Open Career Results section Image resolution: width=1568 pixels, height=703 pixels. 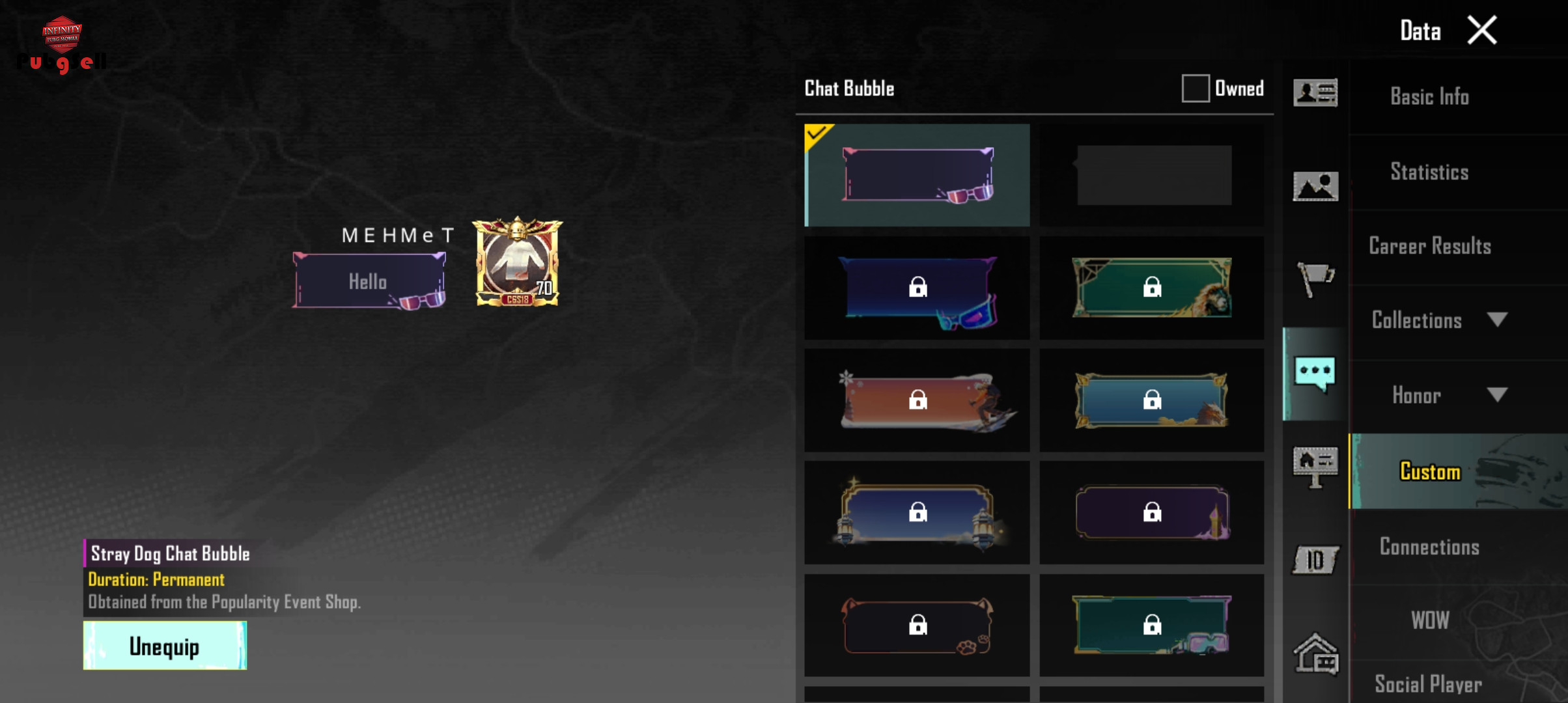tap(1429, 246)
